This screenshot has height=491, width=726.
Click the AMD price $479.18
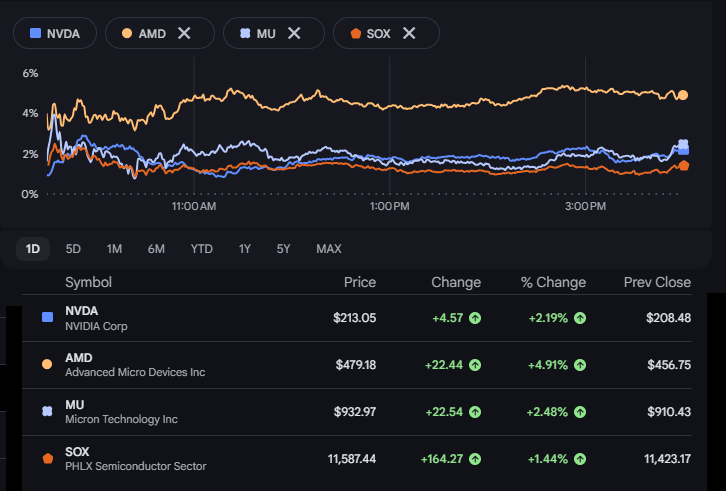(x=356, y=365)
